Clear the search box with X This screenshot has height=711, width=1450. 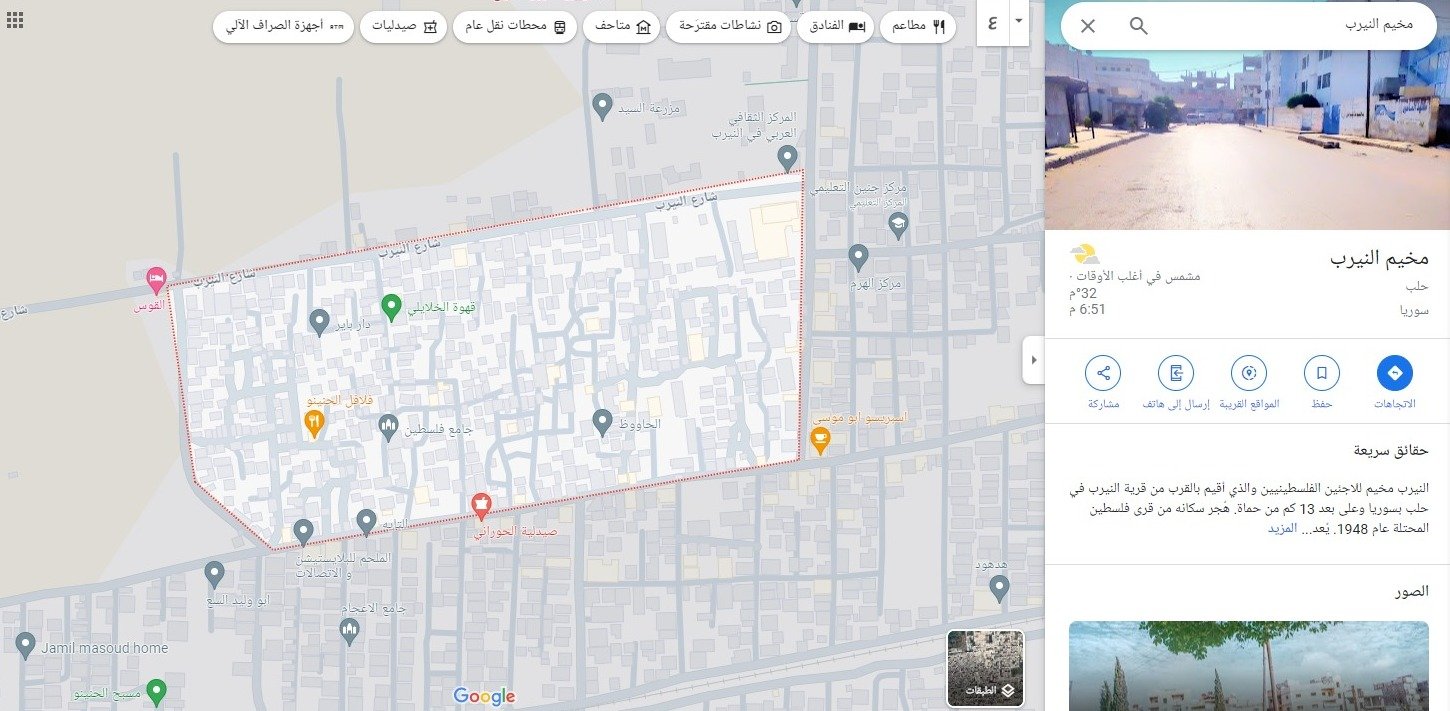1088,26
